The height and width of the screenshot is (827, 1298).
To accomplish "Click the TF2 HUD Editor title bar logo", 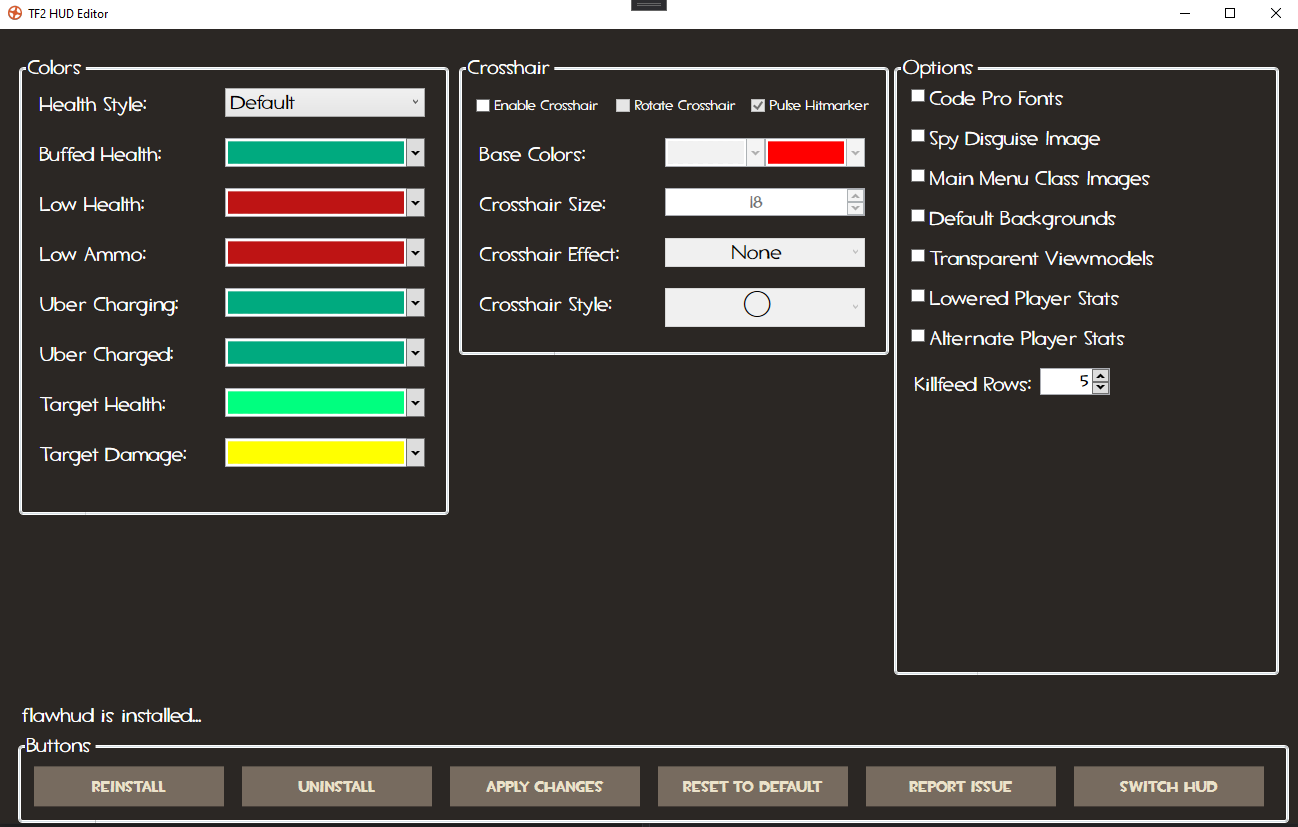I will point(12,13).
